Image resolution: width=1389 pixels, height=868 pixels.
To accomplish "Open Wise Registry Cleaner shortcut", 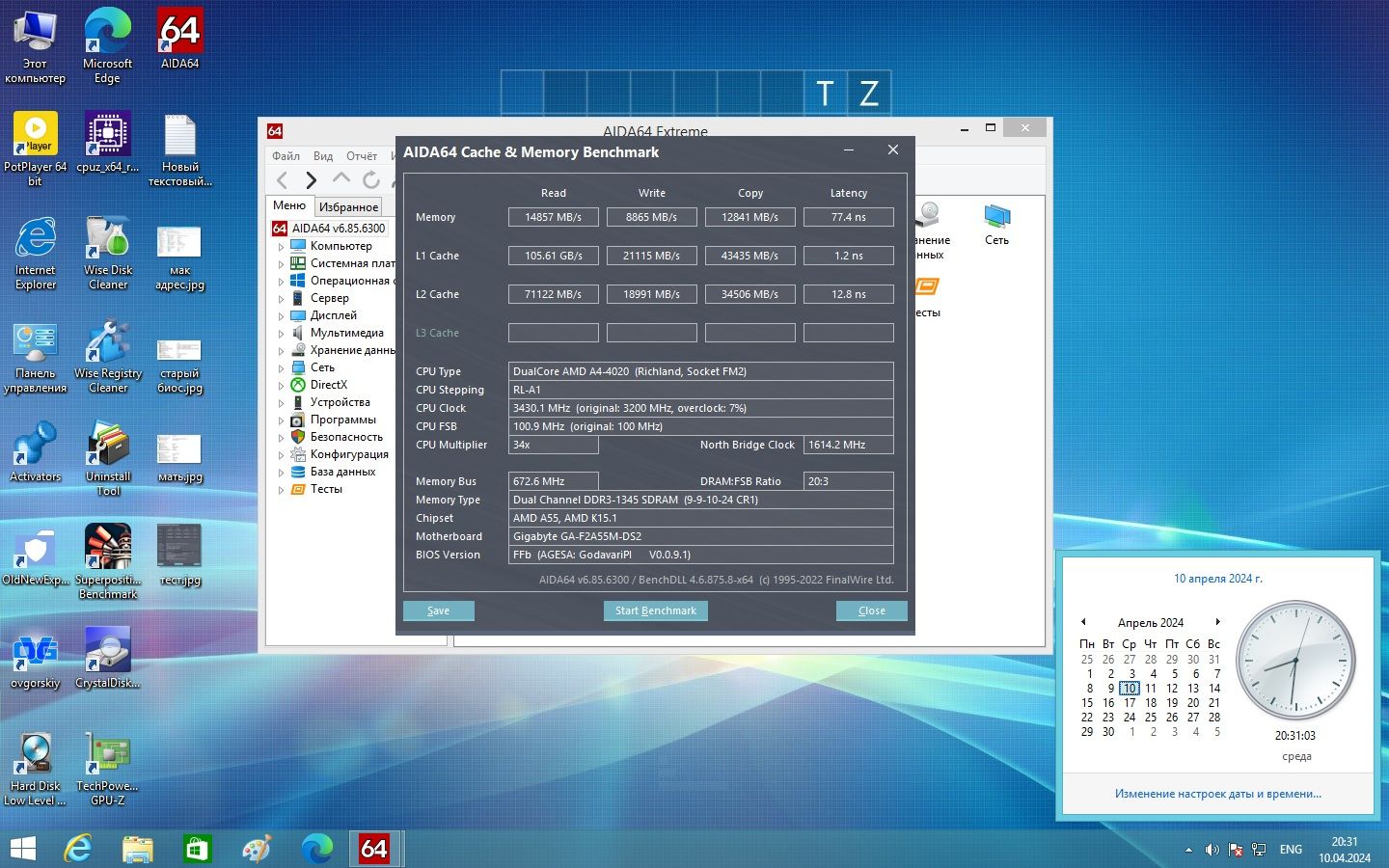I will click(108, 355).
